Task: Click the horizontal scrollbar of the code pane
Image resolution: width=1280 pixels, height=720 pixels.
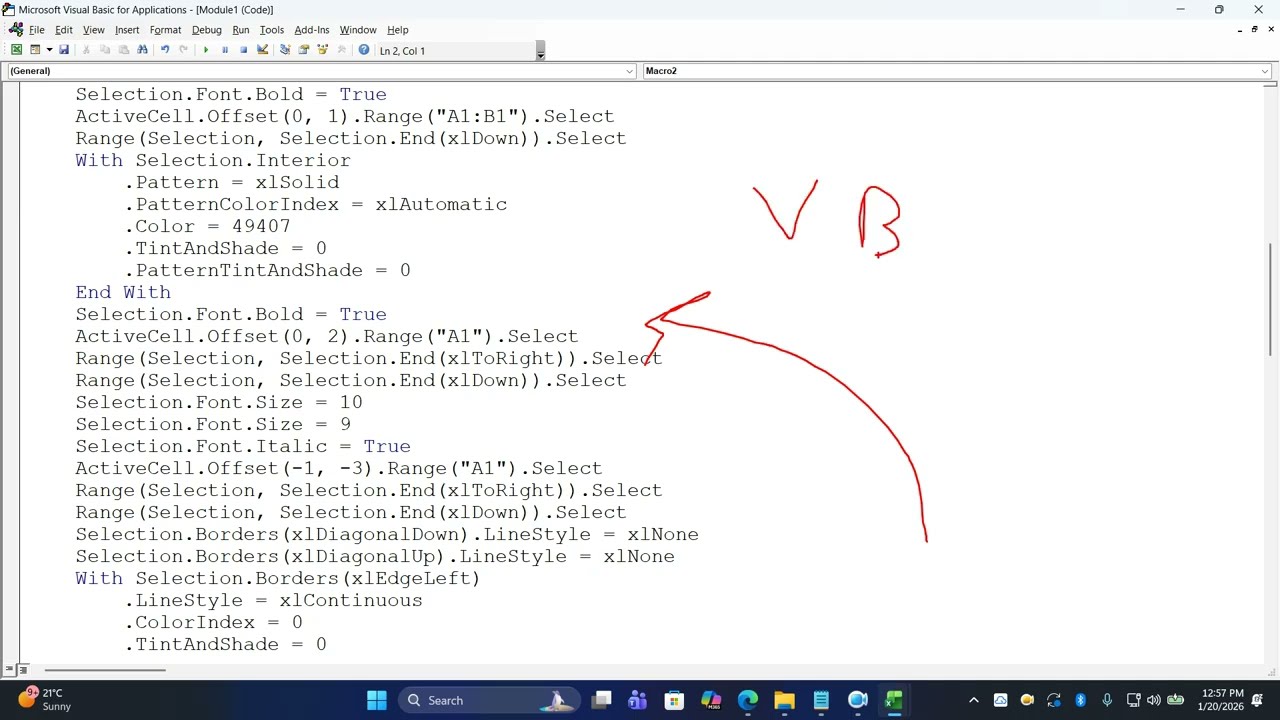Action: click(x=104, y=670)
